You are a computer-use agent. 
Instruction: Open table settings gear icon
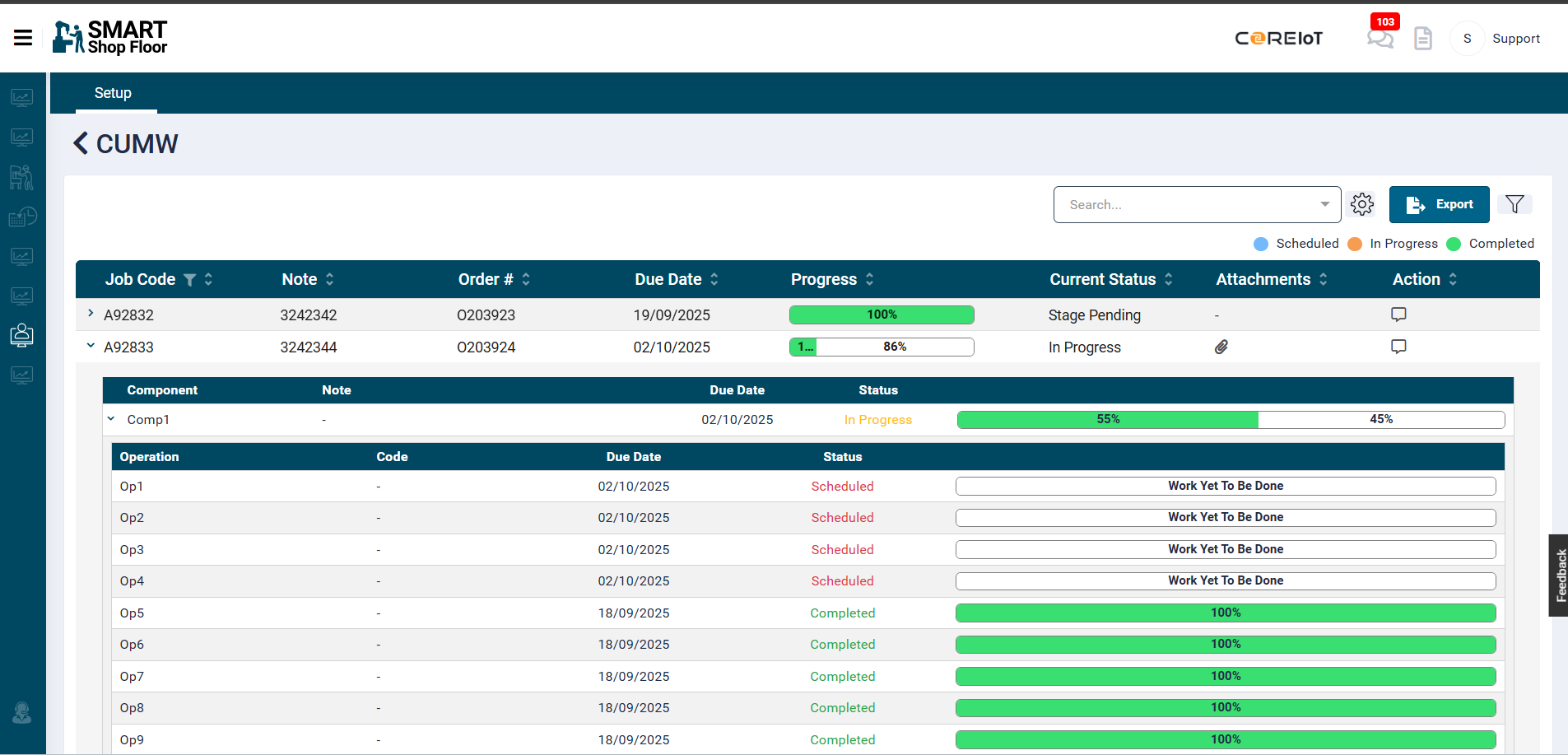[1362, 204]
